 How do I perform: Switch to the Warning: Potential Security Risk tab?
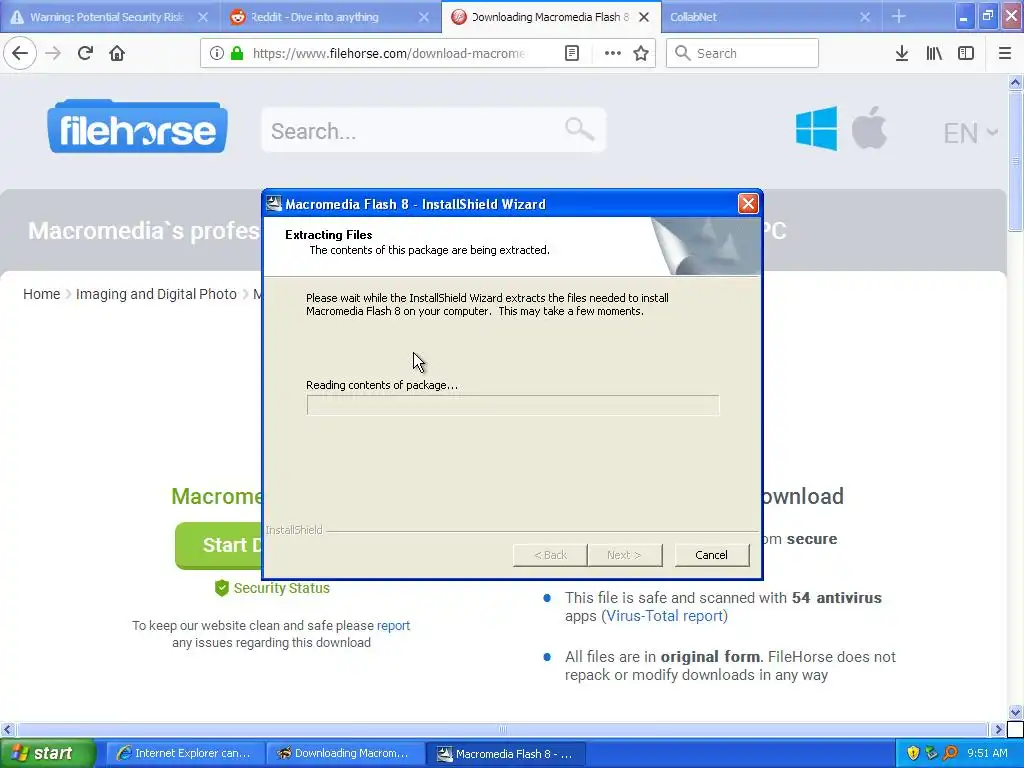[x=106, y=17]
